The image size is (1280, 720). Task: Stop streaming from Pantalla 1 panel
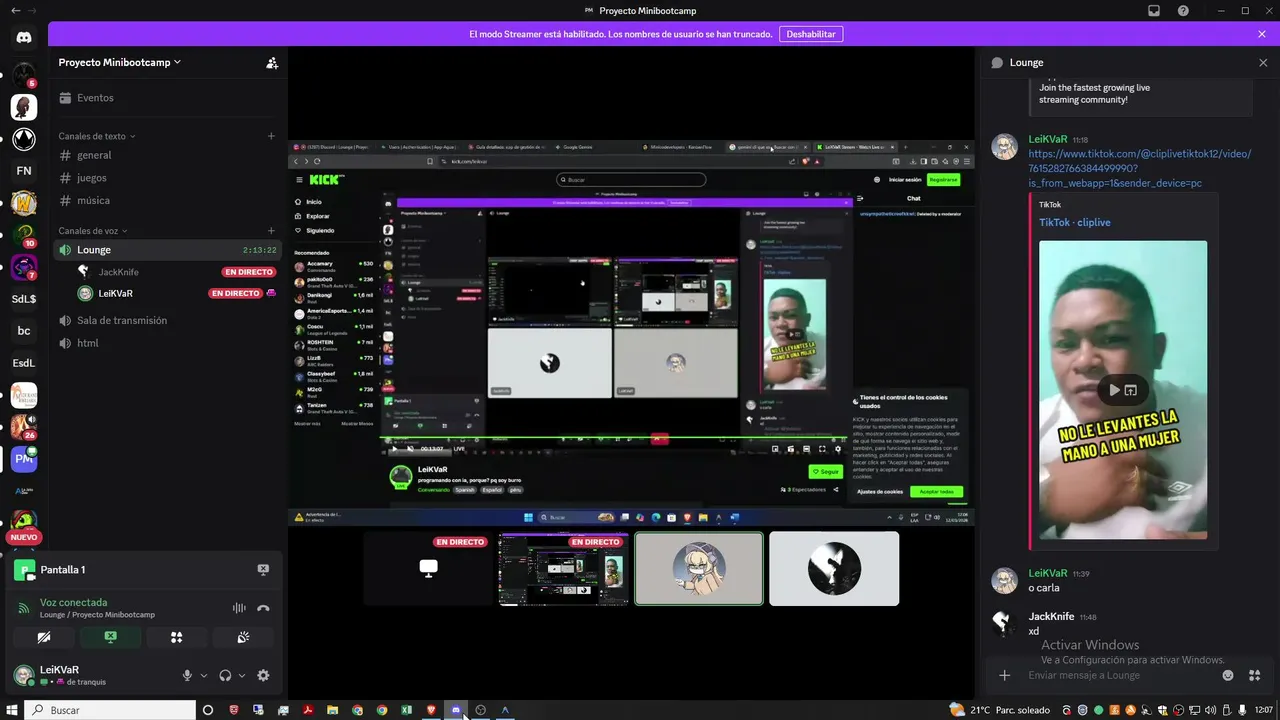263,570
